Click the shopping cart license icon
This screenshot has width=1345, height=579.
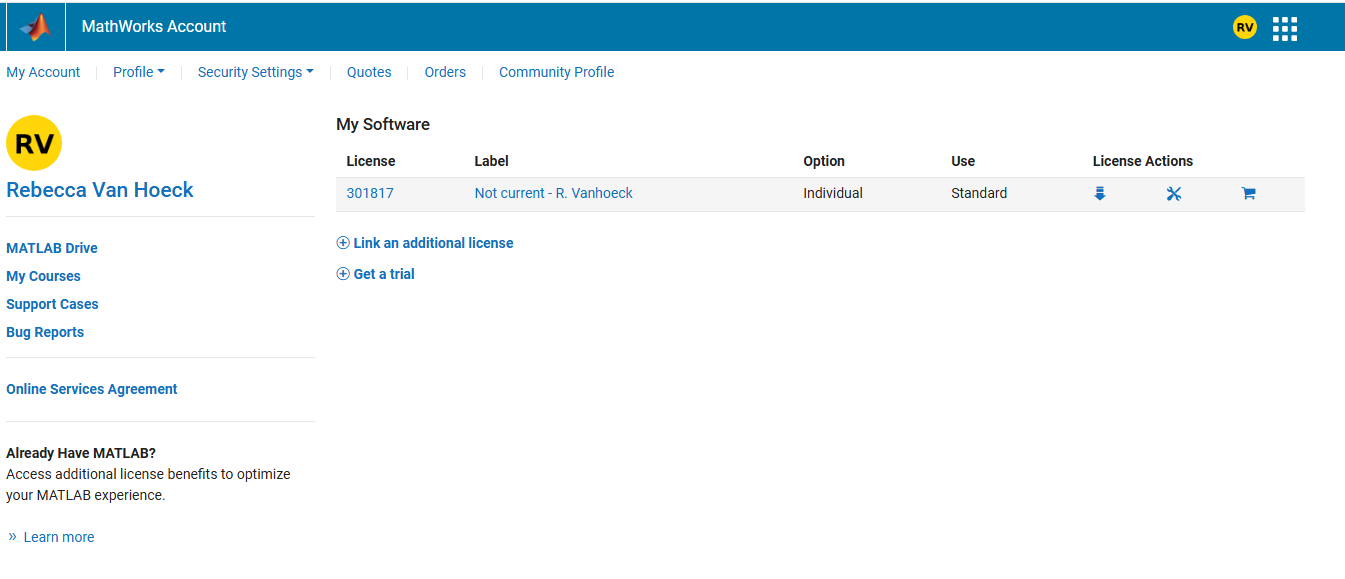1248,194
